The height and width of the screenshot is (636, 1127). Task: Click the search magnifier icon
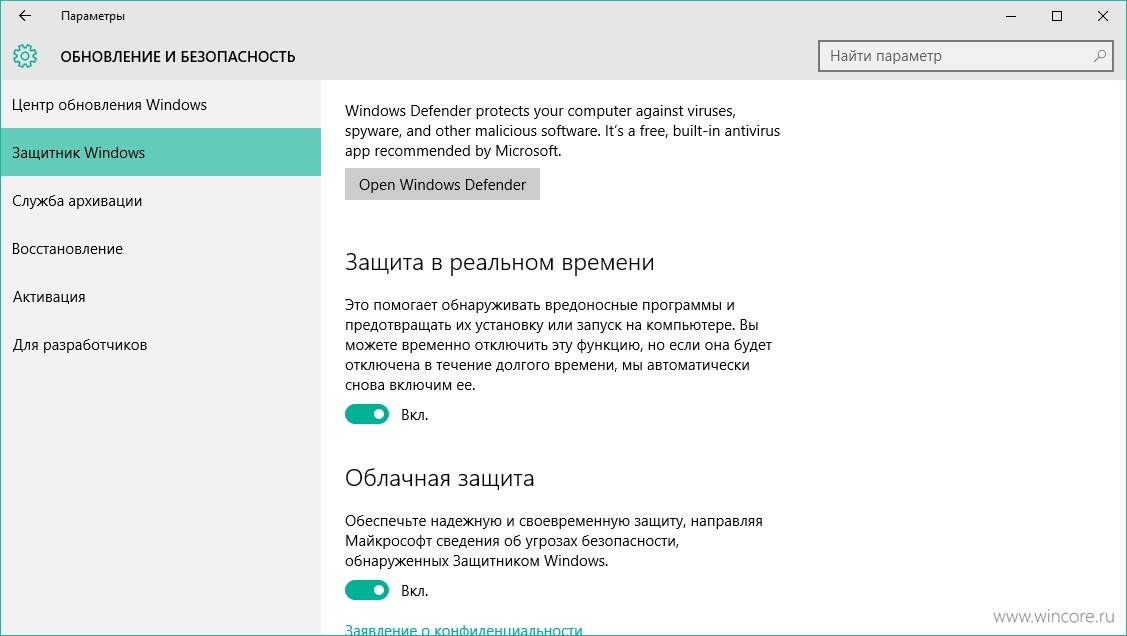1099,56
